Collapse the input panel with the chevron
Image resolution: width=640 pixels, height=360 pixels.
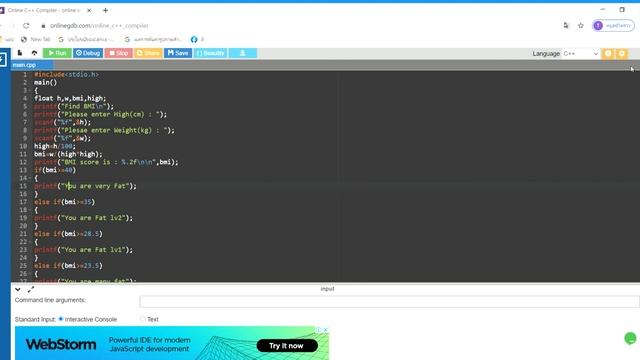tap(18, 289)
